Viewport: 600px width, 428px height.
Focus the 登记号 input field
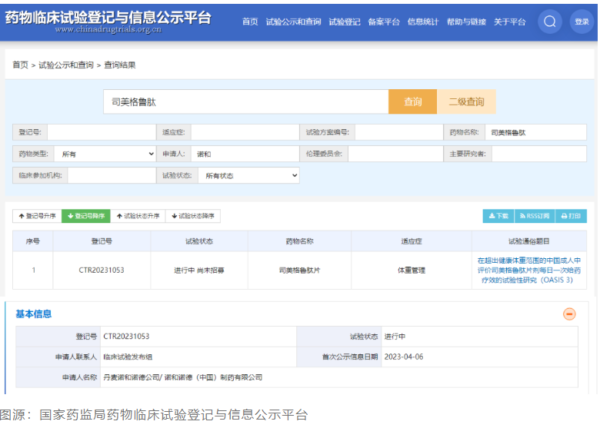[101, 132]
